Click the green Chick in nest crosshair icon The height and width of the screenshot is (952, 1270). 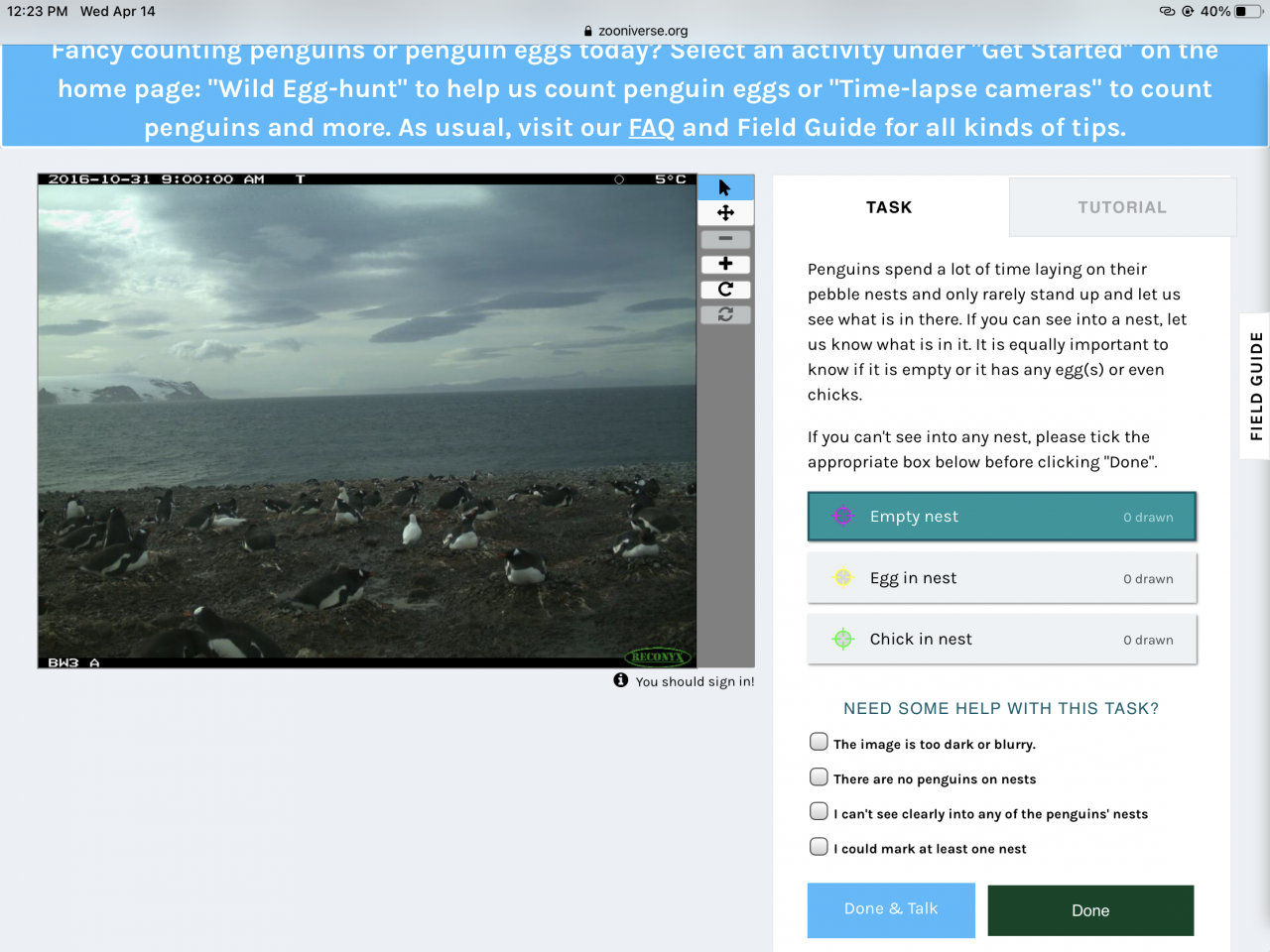[x=842, y=640]
